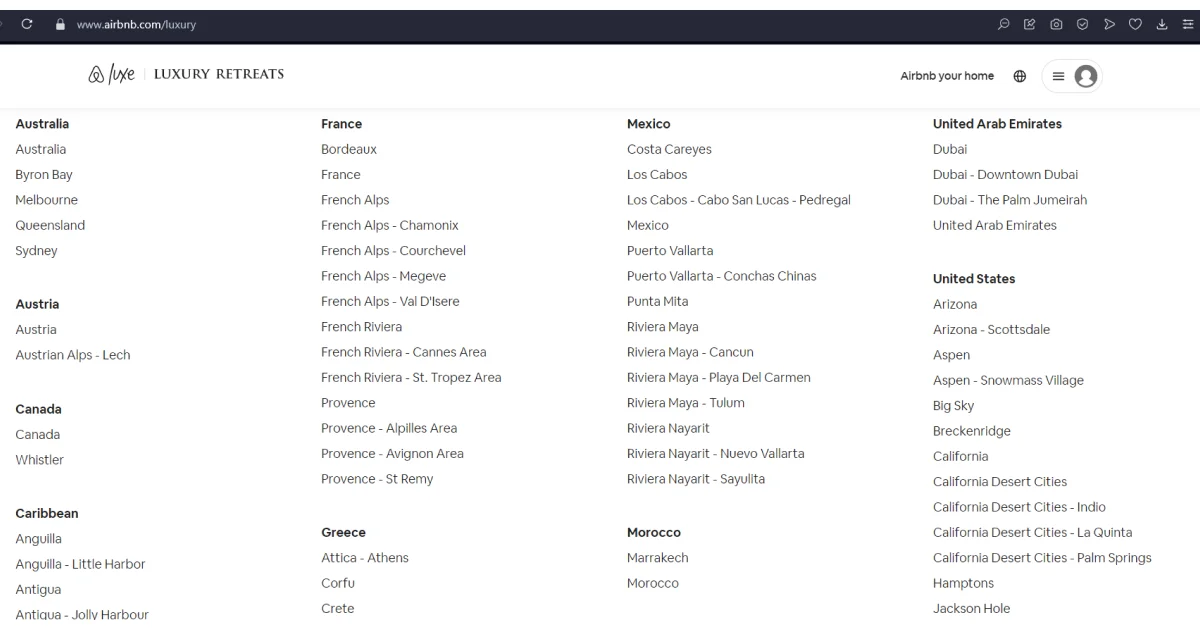Click the Greece section heading

344,533
